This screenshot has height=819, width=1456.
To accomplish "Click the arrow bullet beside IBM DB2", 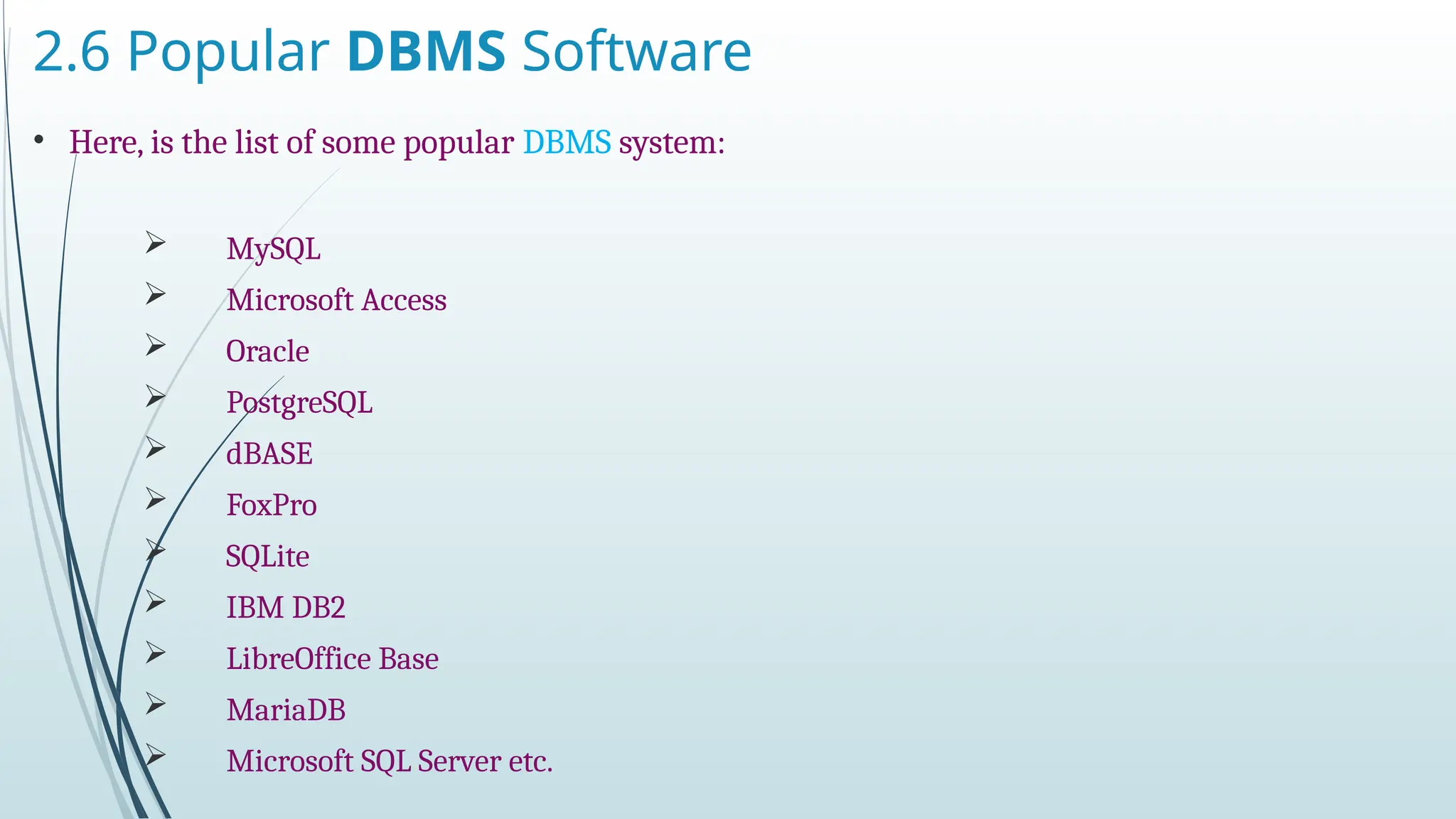I will [156, 602].
